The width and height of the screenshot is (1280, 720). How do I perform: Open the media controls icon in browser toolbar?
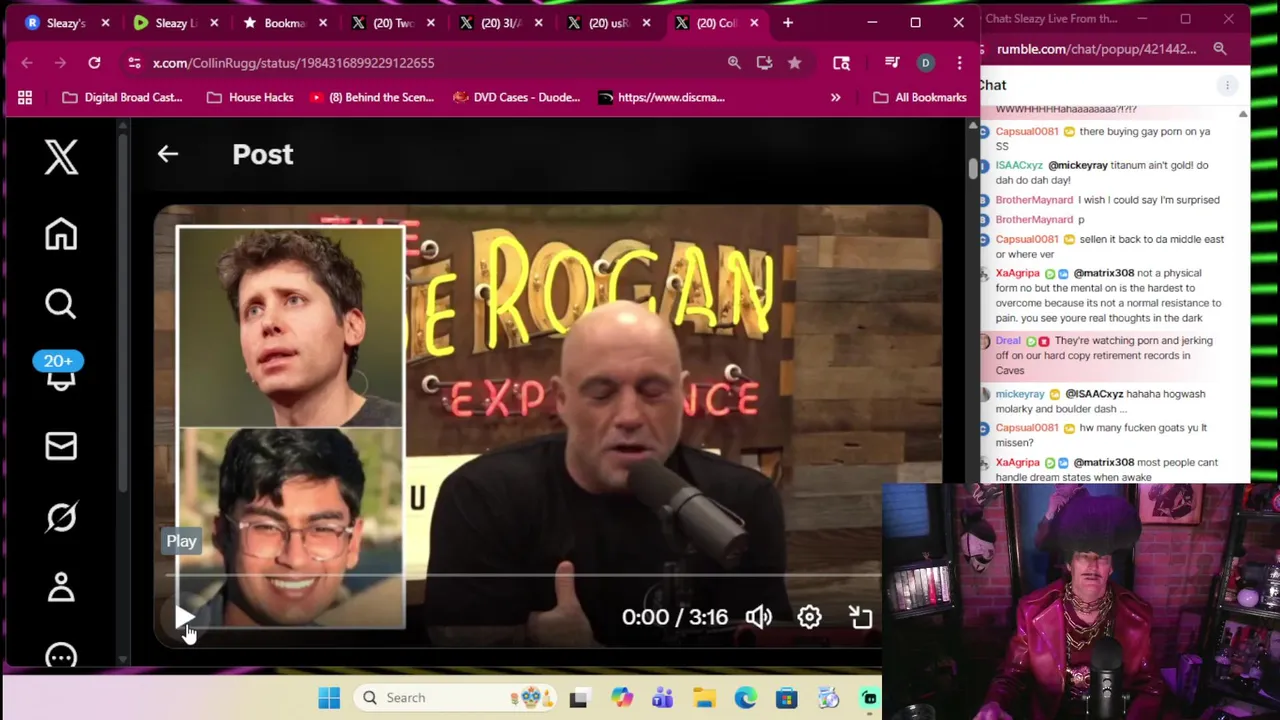click(x=892, y=63)
